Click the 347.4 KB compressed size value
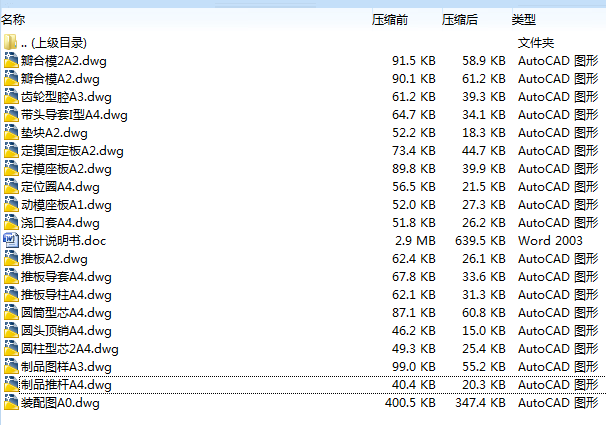The image size is (606, 425). click(x=480, y=403)
